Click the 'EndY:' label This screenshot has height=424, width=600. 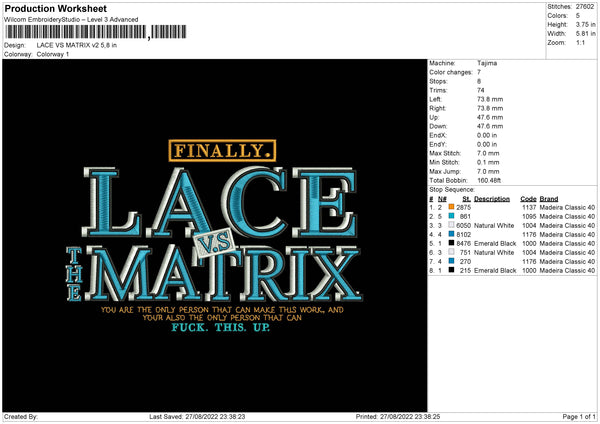(x=438, y=144)
